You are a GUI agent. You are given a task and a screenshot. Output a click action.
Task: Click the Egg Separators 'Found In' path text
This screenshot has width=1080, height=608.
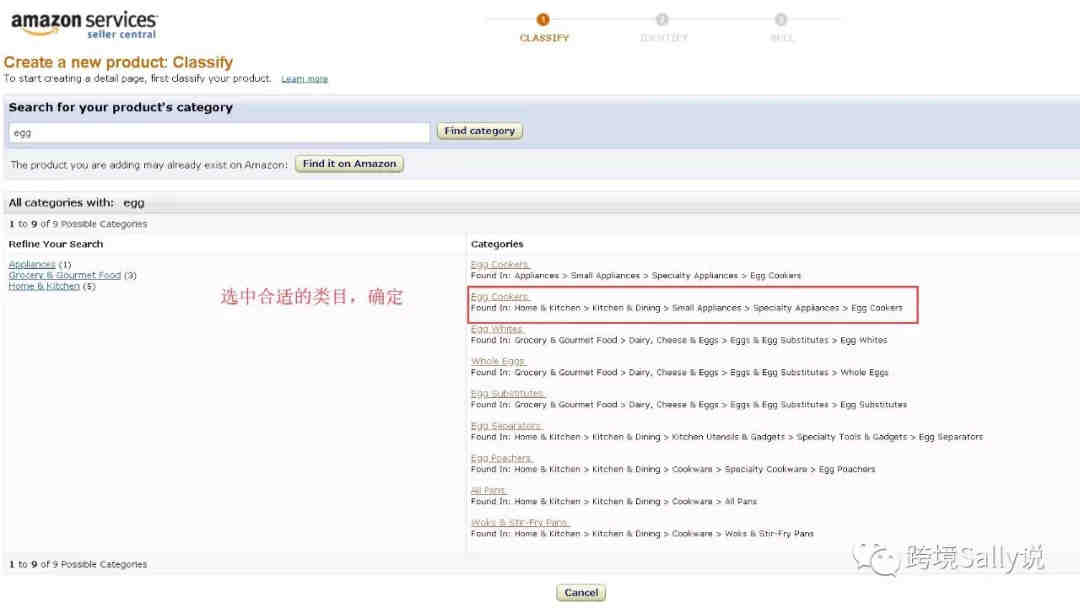point(727,437)
